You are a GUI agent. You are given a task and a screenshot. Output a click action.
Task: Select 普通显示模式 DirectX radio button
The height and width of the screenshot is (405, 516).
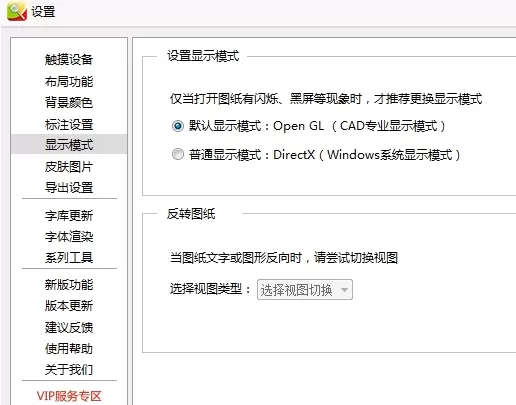(x=178, y=154)
